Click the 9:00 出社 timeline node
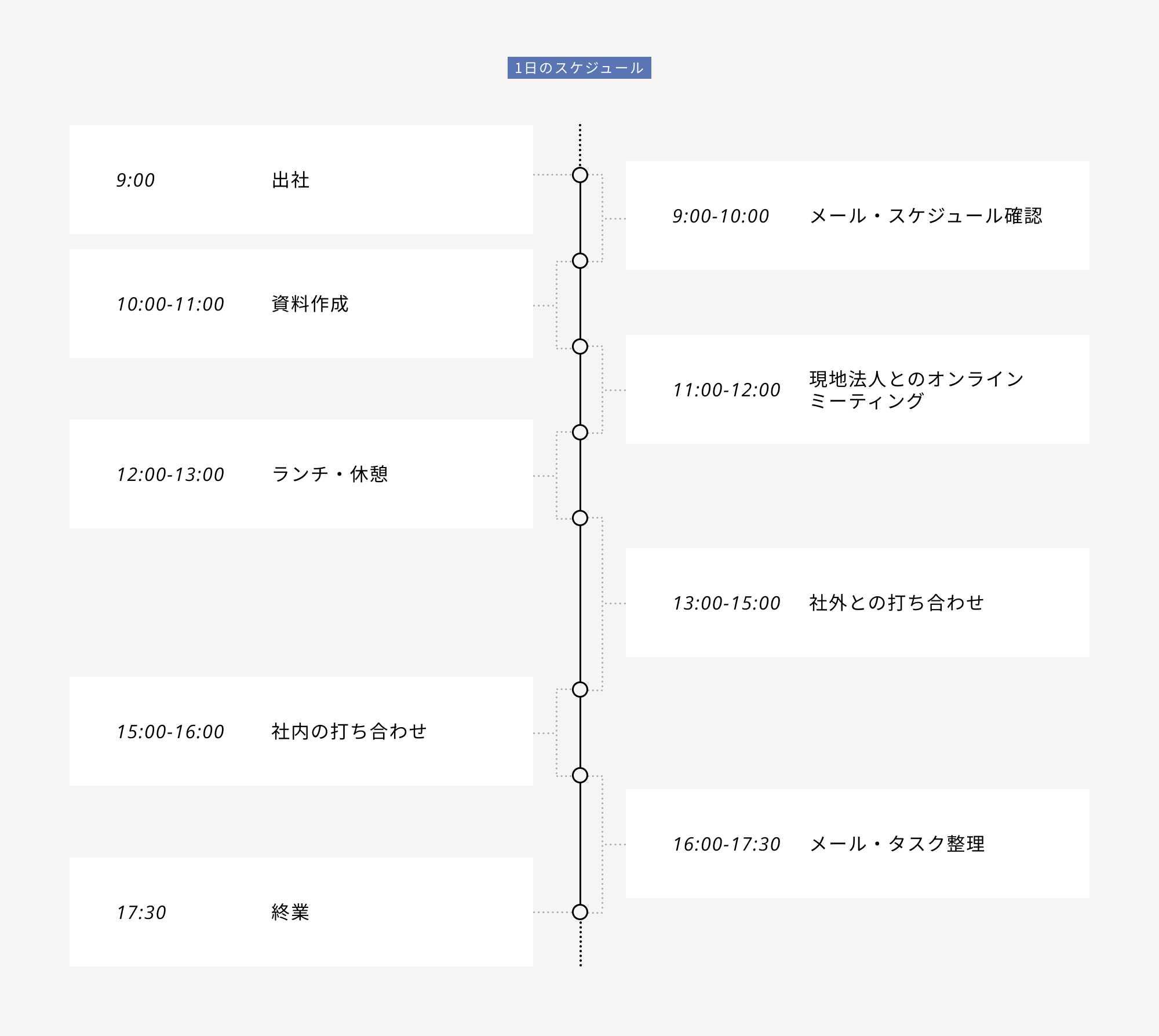The width and height of the screenshot is (1159, 1036). pyautogui.click(x=579, y=175)
